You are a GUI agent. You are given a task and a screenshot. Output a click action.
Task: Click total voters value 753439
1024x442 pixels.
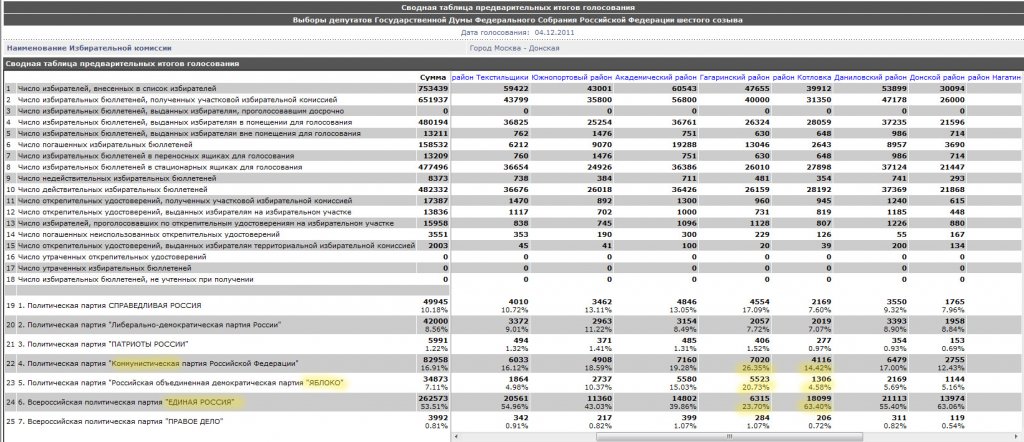click(433, 88)
